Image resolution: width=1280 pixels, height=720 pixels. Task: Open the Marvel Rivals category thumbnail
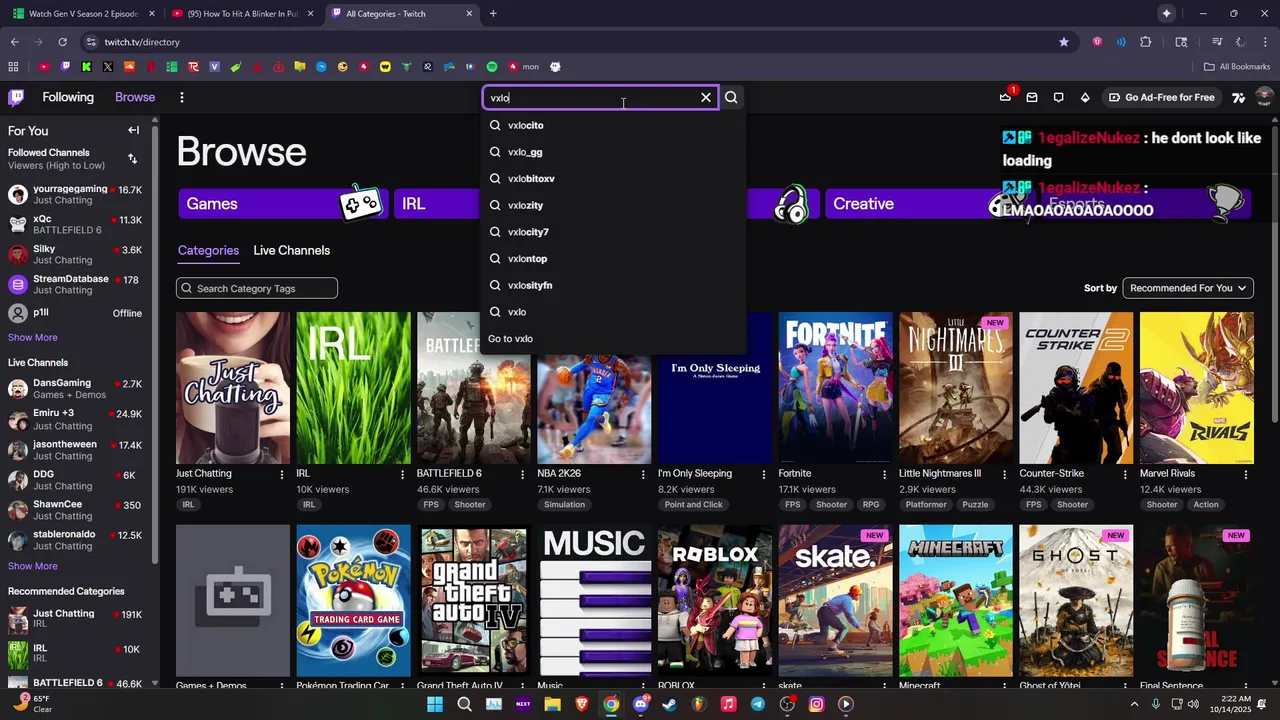[1197, 388]
